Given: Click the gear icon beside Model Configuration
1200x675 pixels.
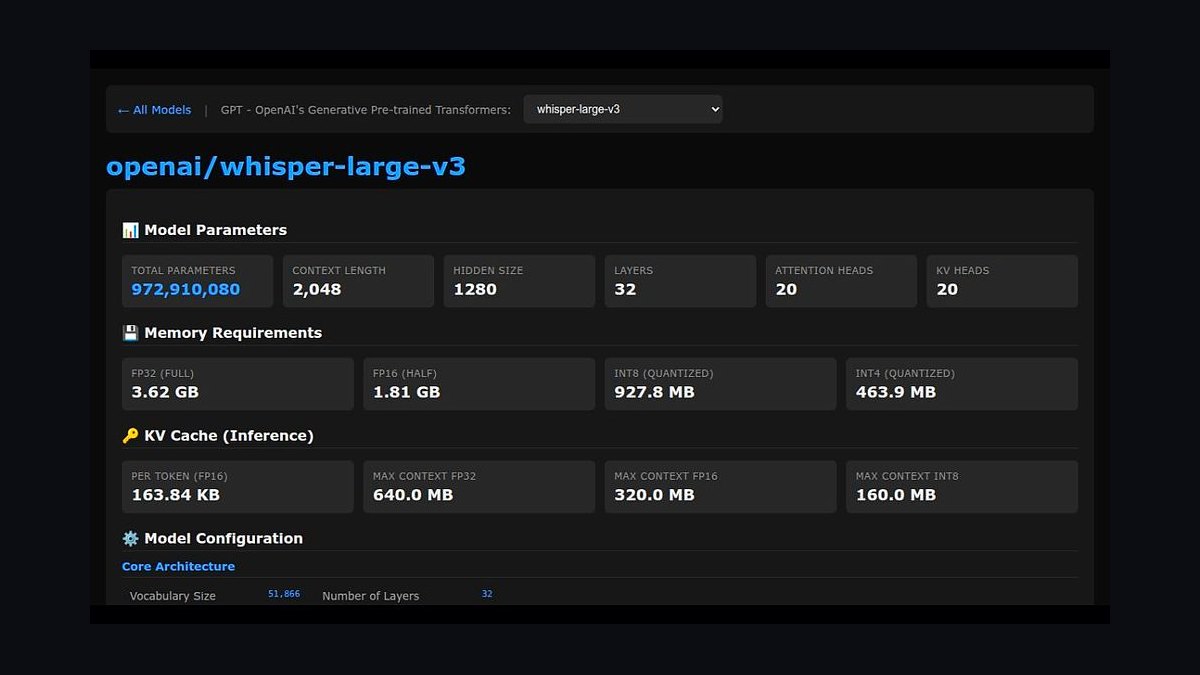Looking at the screenshot, I should [130, 539].
